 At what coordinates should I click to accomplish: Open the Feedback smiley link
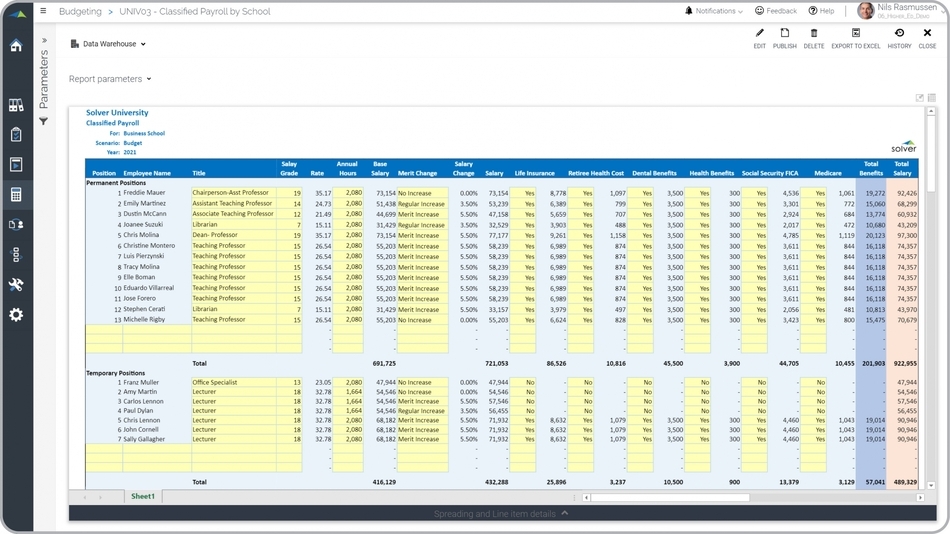click(776, 11)
